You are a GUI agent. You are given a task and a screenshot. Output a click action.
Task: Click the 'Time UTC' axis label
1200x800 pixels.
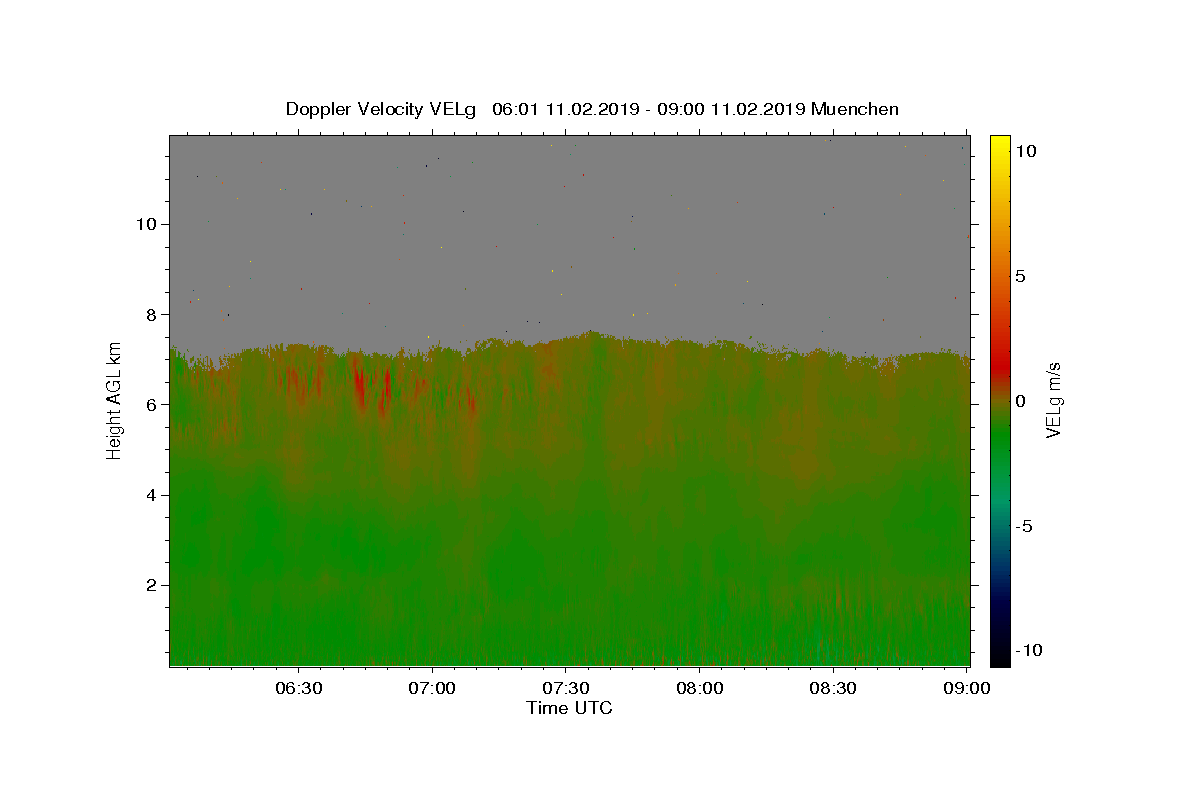click(x=569, y=708)
